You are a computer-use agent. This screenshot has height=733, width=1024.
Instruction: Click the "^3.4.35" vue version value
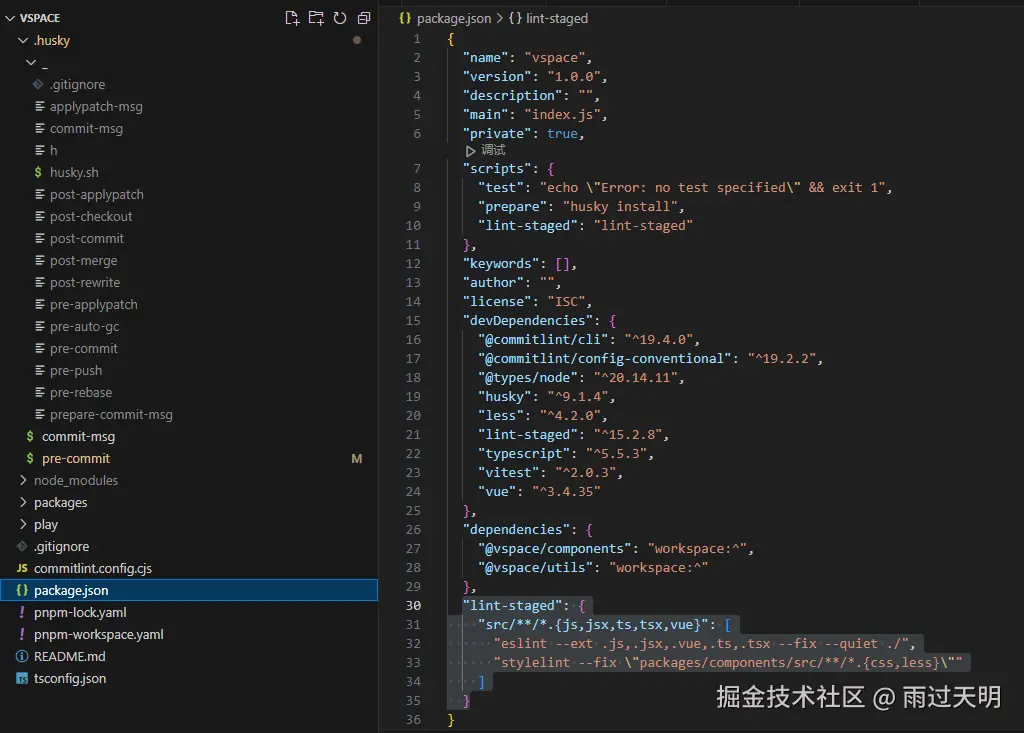click(x=566, y=491)
